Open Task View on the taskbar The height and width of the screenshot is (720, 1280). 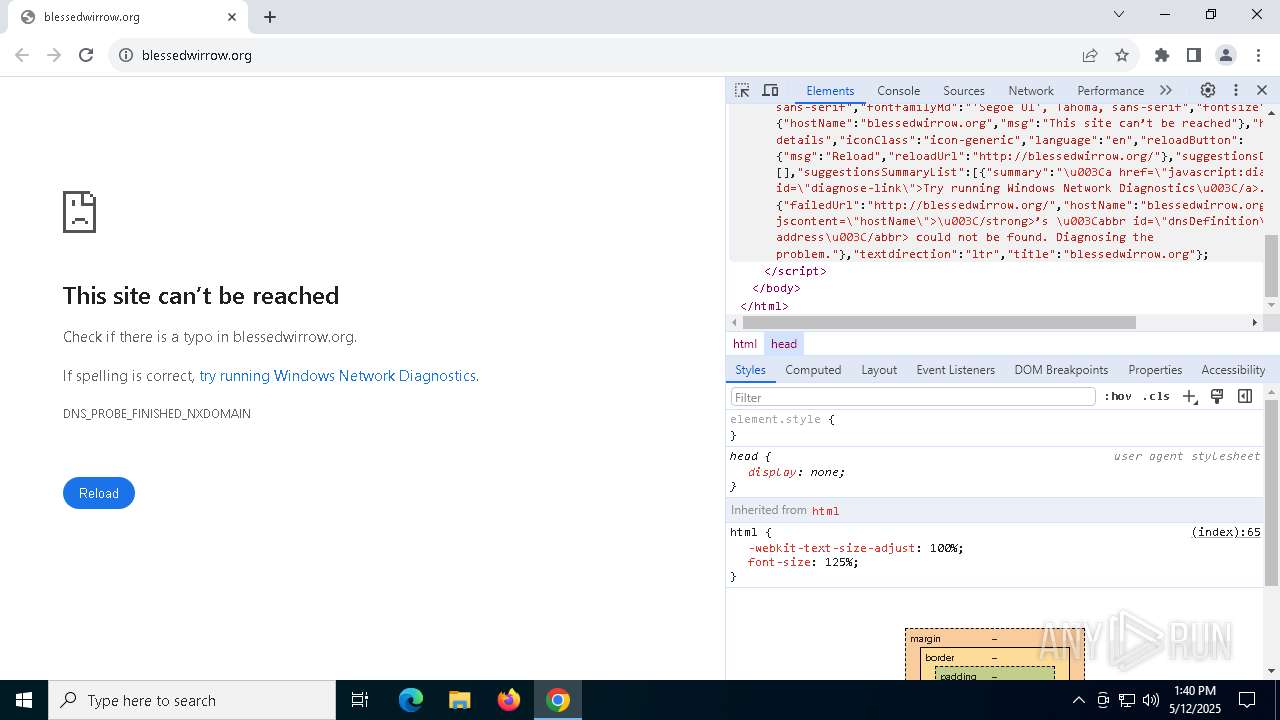point(360,700)
